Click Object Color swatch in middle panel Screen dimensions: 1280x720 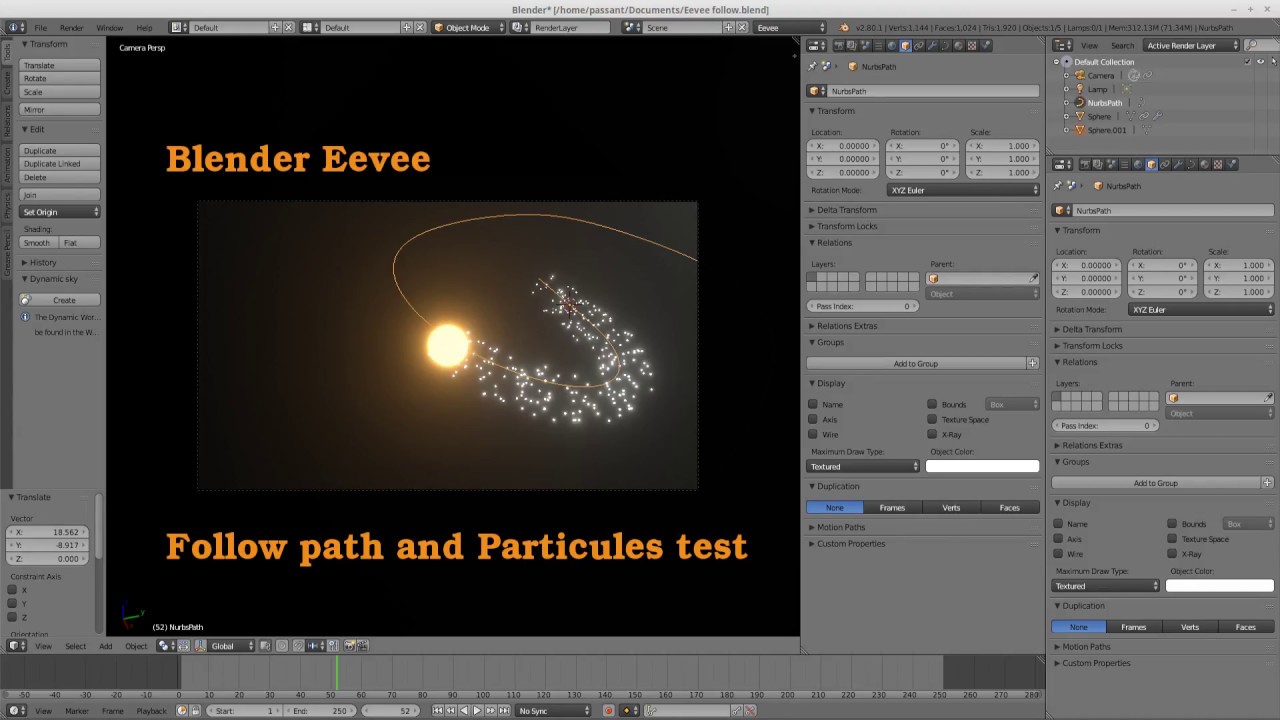982,466
